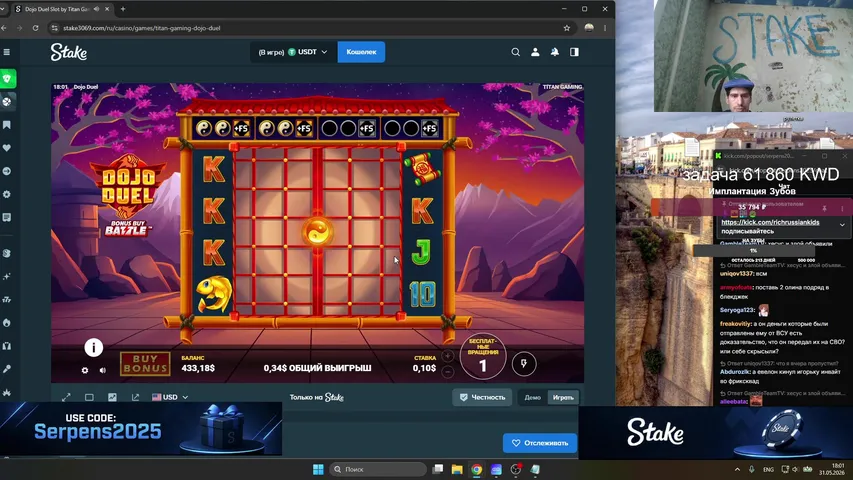Toggle theater mode rectangle icon
The width and height of the screenshot is (853, 480).
tap(89, 397)
